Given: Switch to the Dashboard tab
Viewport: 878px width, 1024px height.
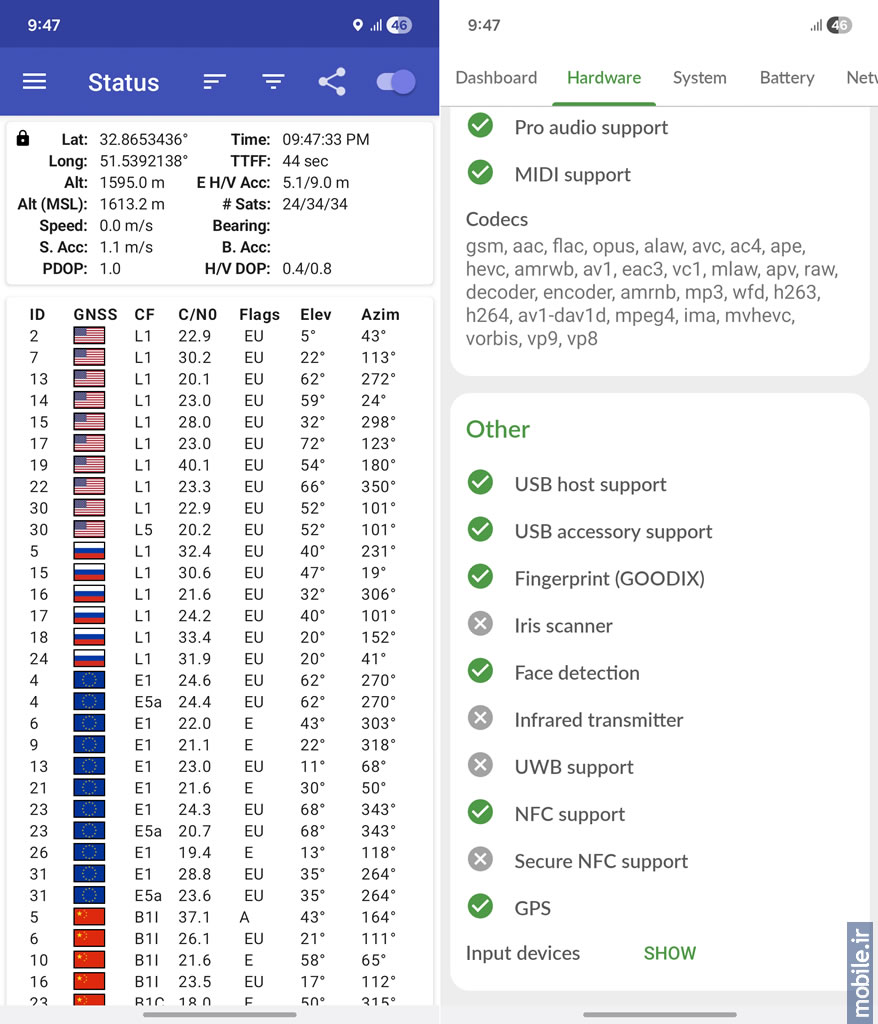Looking at the screenshot, I should (496, 78).
